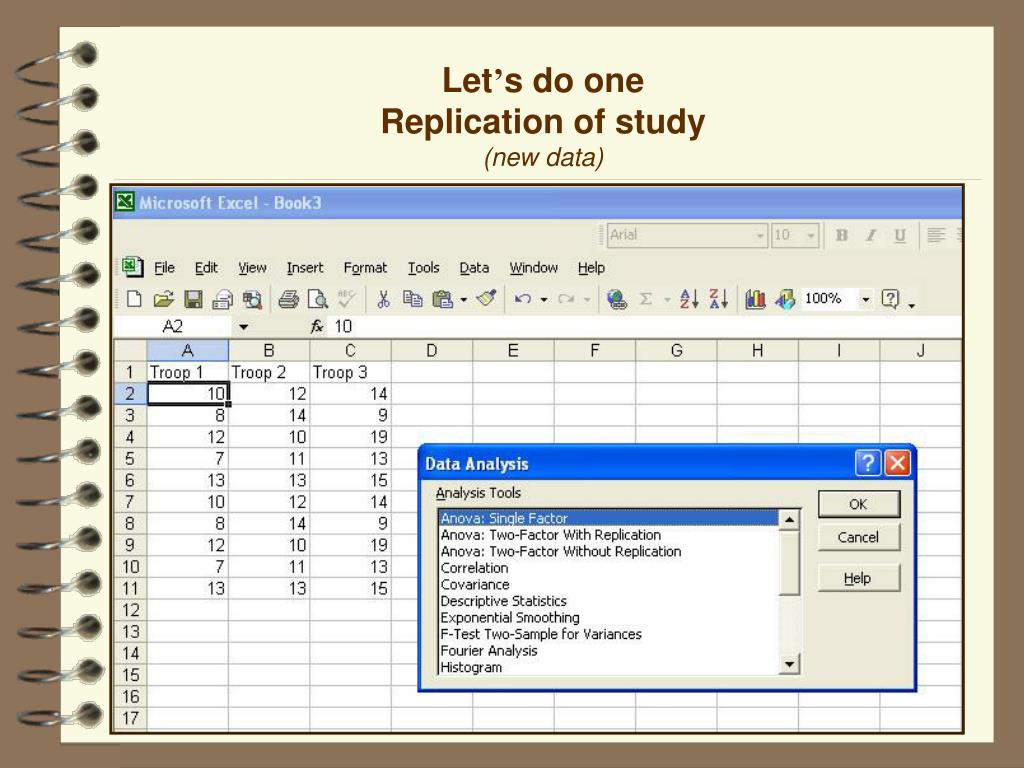Expand the toolbar options arrow after Help icon
Screen dimensions: 1024x768
tap(911, 304)
